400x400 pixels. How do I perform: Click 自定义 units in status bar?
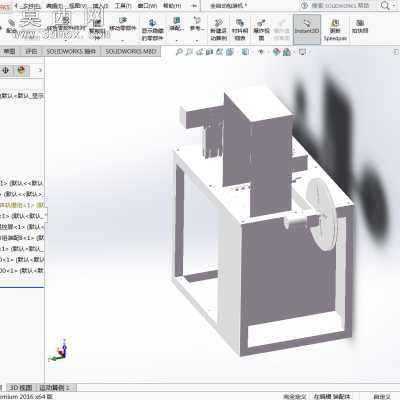pyautogui.click(x=382, y=396)
